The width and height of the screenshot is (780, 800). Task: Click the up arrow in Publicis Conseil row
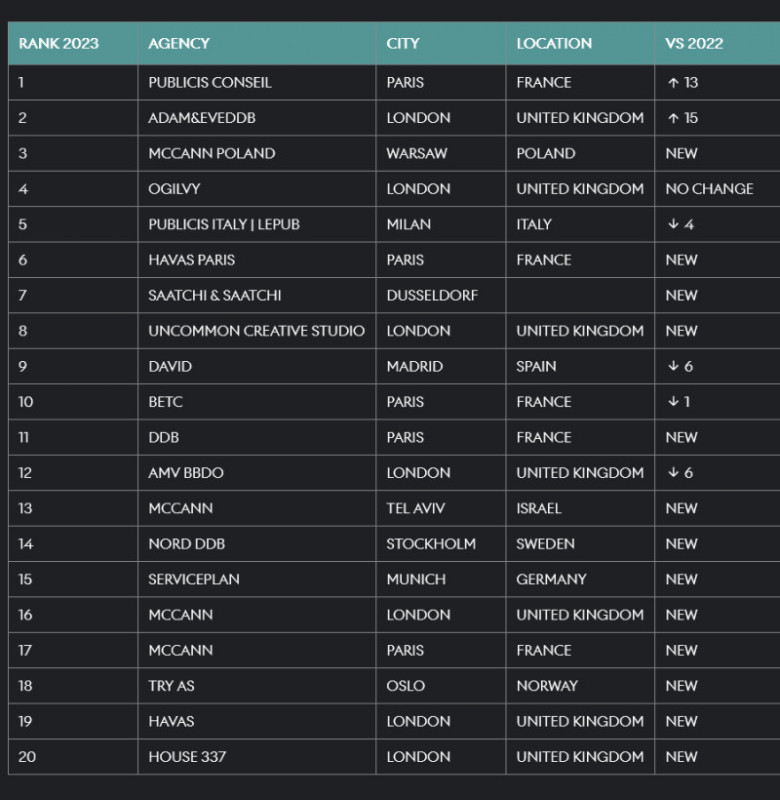[x=673, y=83]
